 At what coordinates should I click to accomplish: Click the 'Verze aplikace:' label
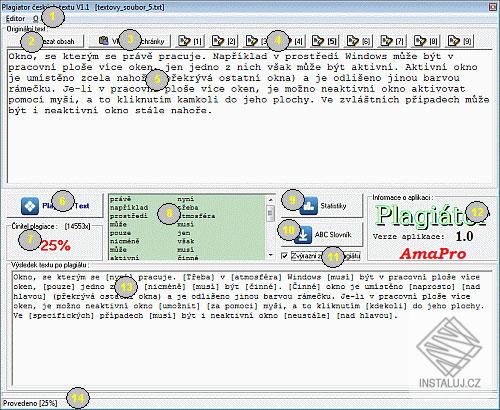(x=408, y=237)
